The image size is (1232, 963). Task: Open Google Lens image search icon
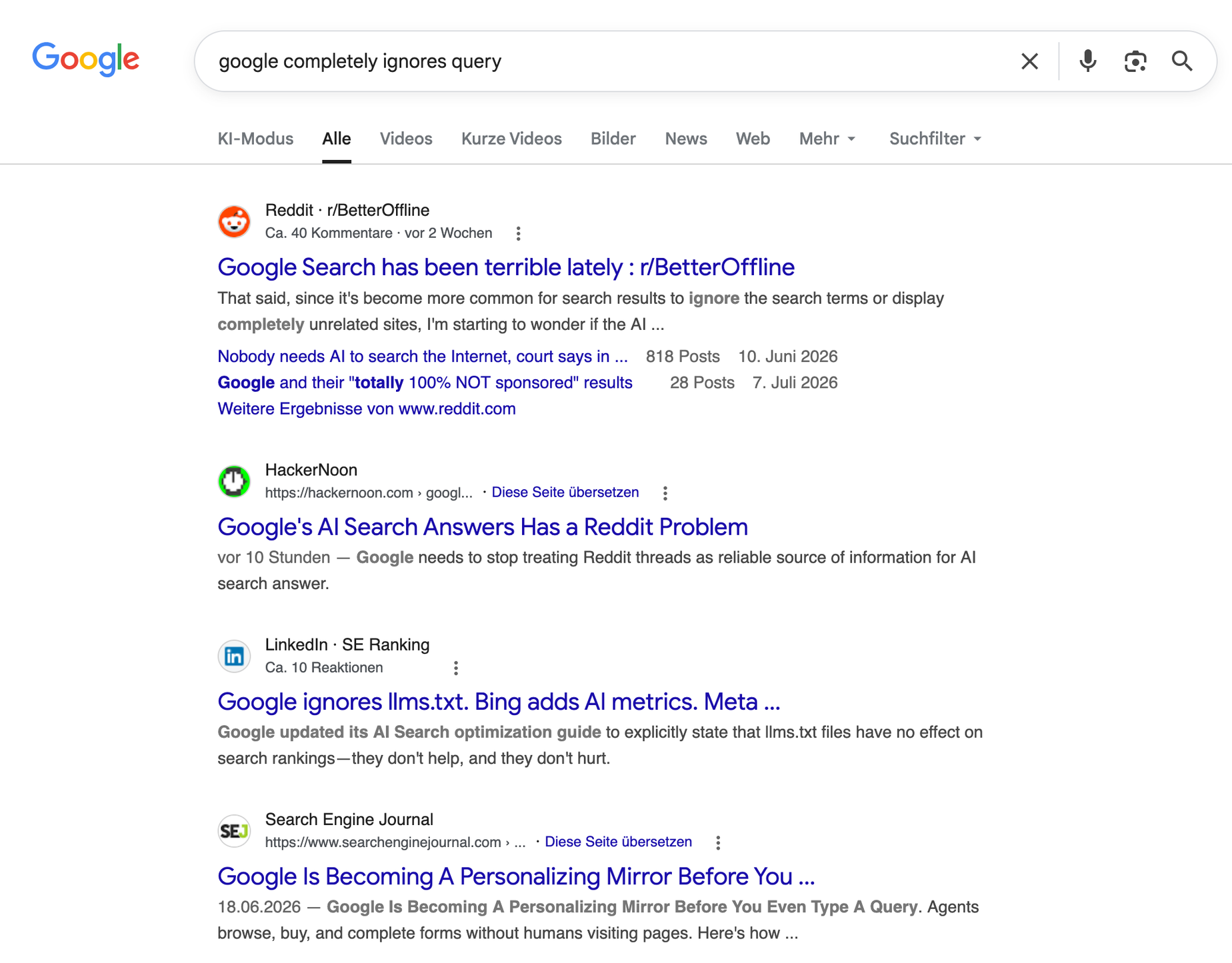point(1135,61)
